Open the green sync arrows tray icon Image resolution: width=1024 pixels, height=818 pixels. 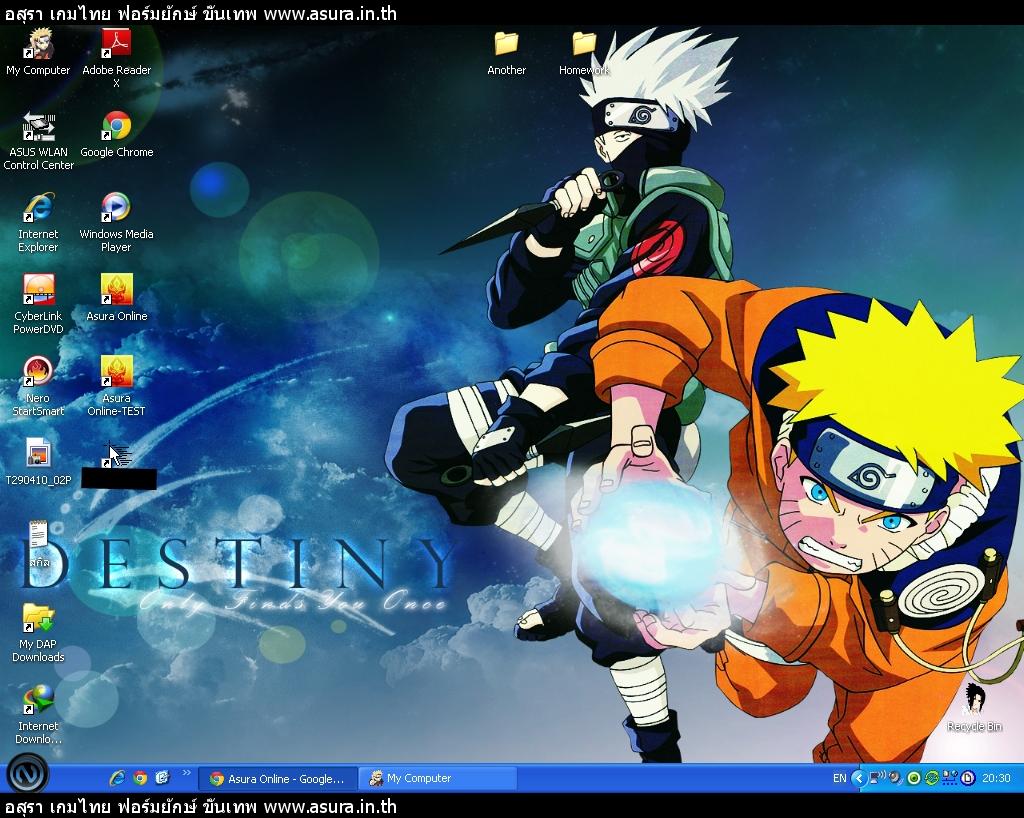(932, 778)
